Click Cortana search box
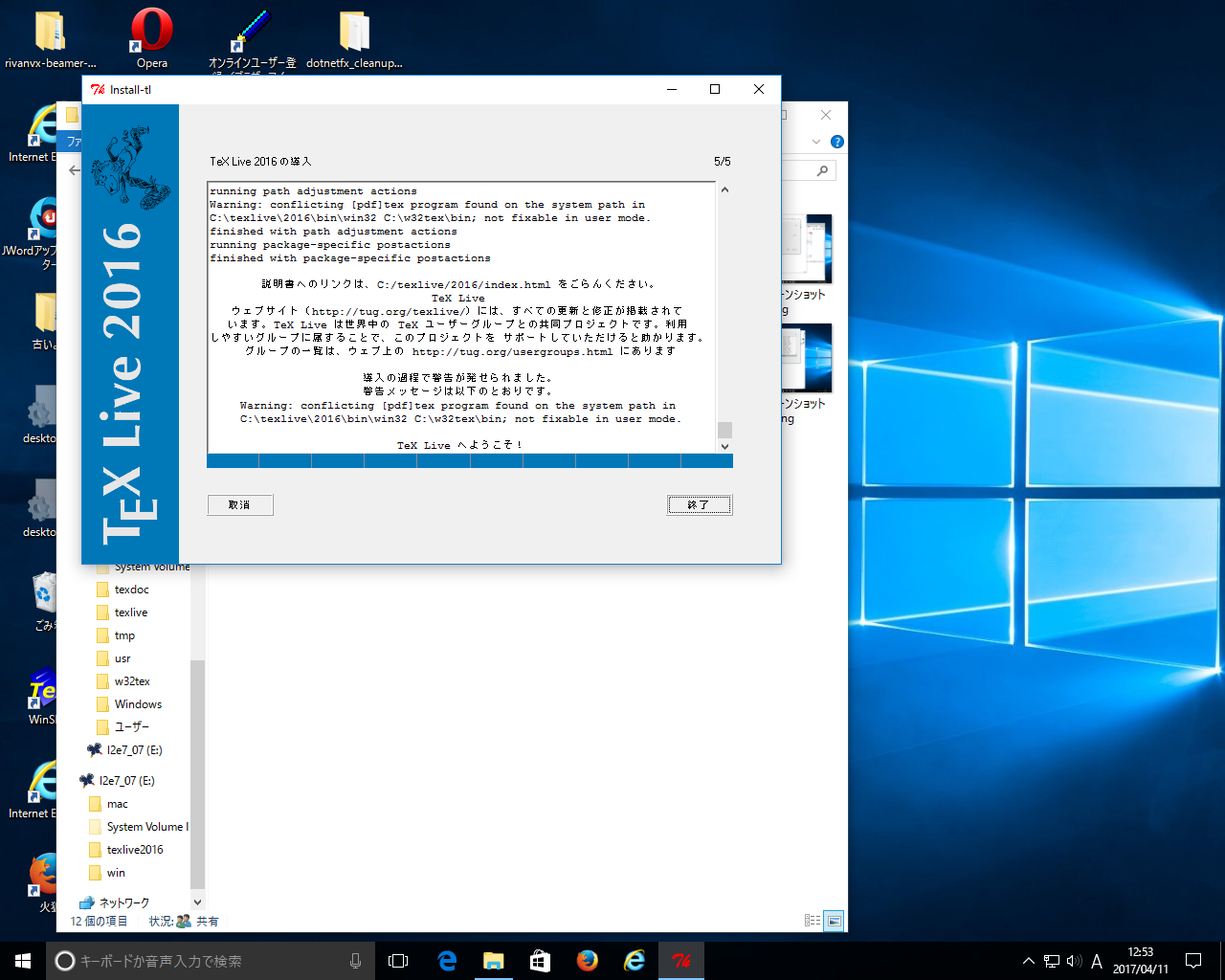The image size is (1225, 980). (x=209, y=961)
